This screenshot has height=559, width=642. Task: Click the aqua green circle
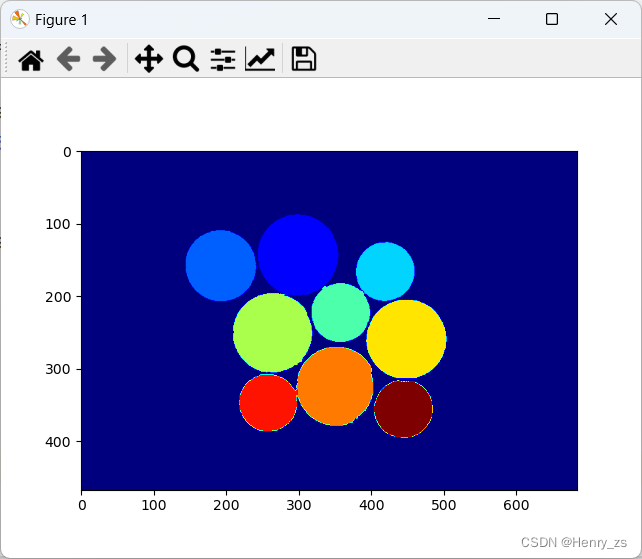pyautogui.click(x=341, y=312)
